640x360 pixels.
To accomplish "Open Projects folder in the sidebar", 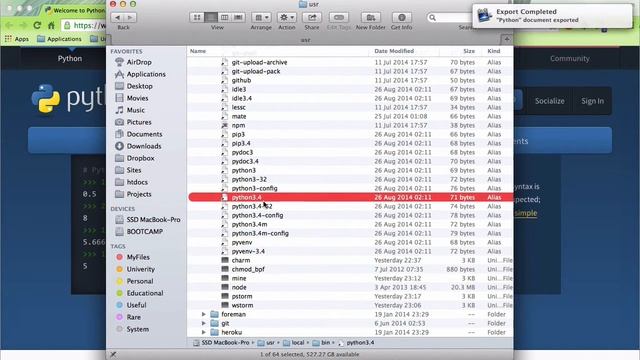I will click(139, 194).
